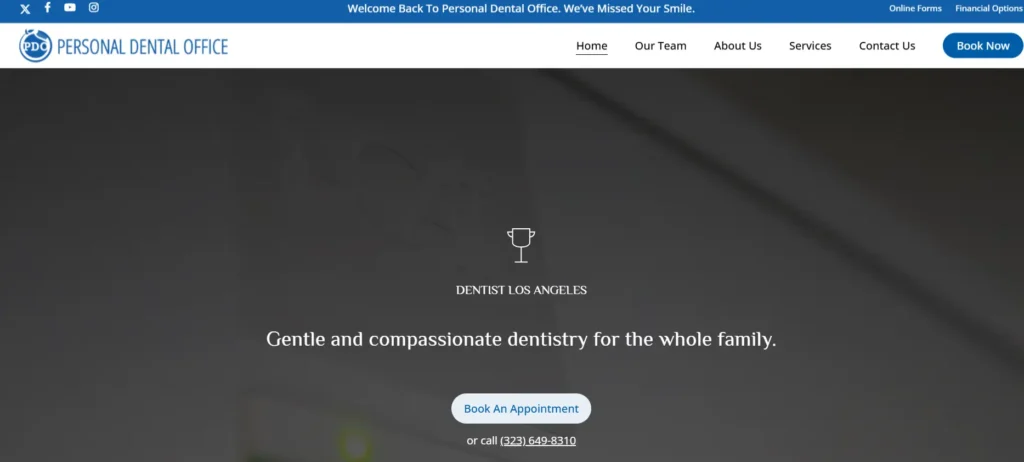Open the Contact Us page
This screenshot has width=1024, height=462.
(887, 46)
